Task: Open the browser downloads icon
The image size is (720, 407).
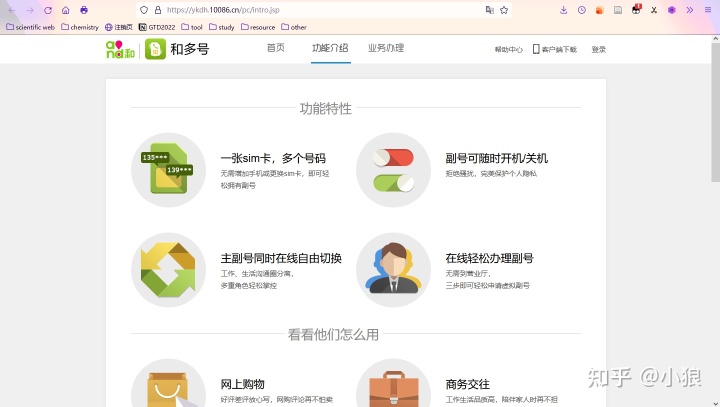Action: [x=564, y=10]
